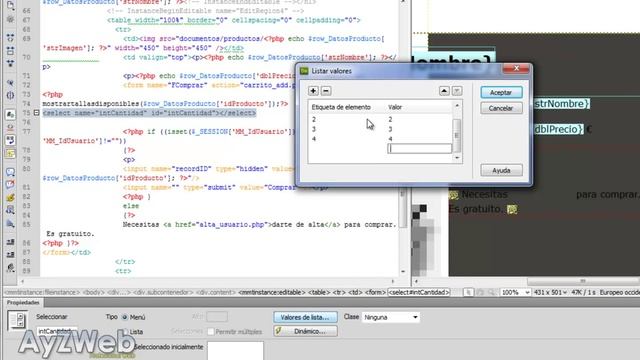Select value '2' in the Valor column
Viewport: 640px width, 360px height.
coord(390,119)
